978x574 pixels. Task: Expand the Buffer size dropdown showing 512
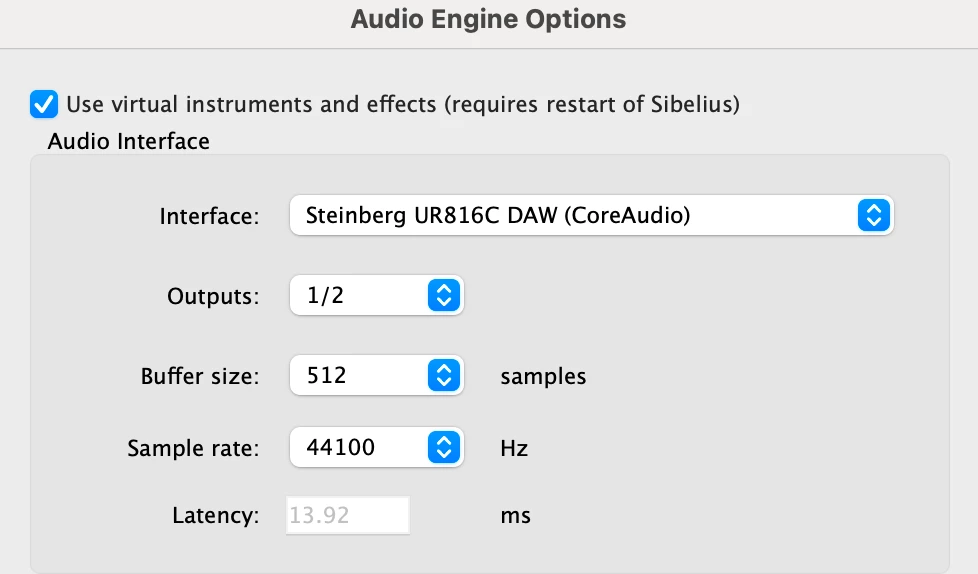358,375
